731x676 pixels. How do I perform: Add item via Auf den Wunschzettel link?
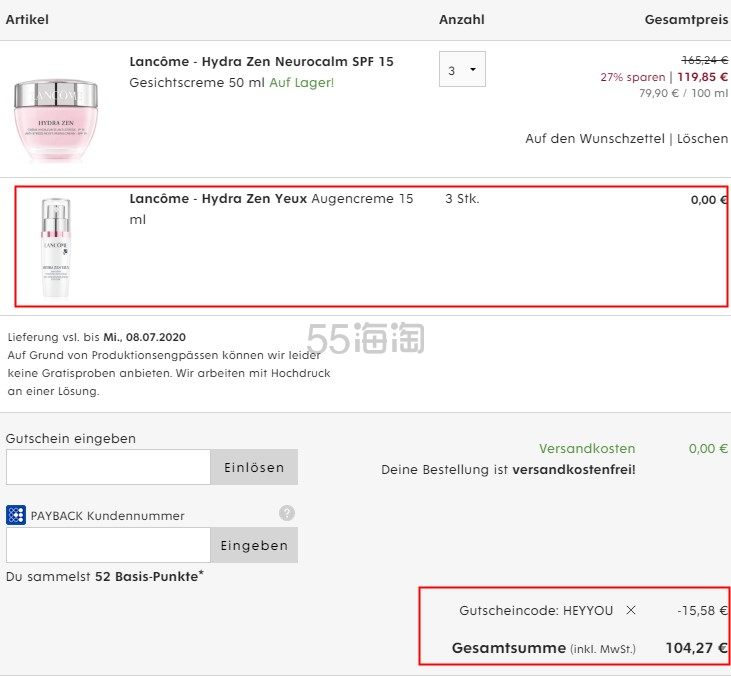(595, 138)
